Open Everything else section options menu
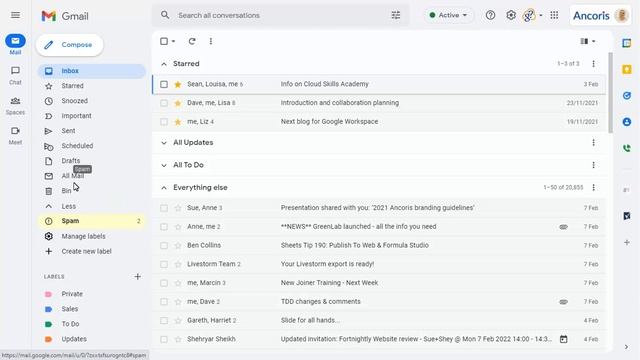 coord(593,187)
